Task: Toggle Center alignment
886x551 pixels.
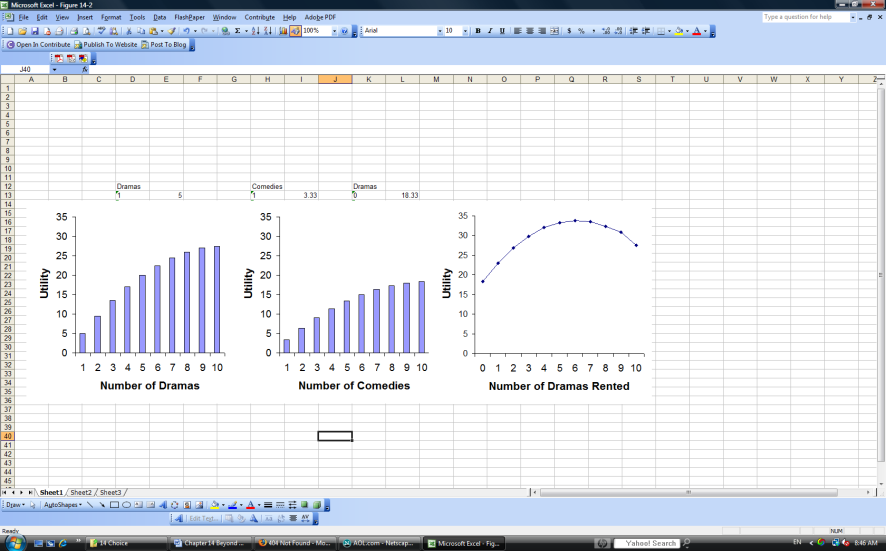Action: coord(530,31)
